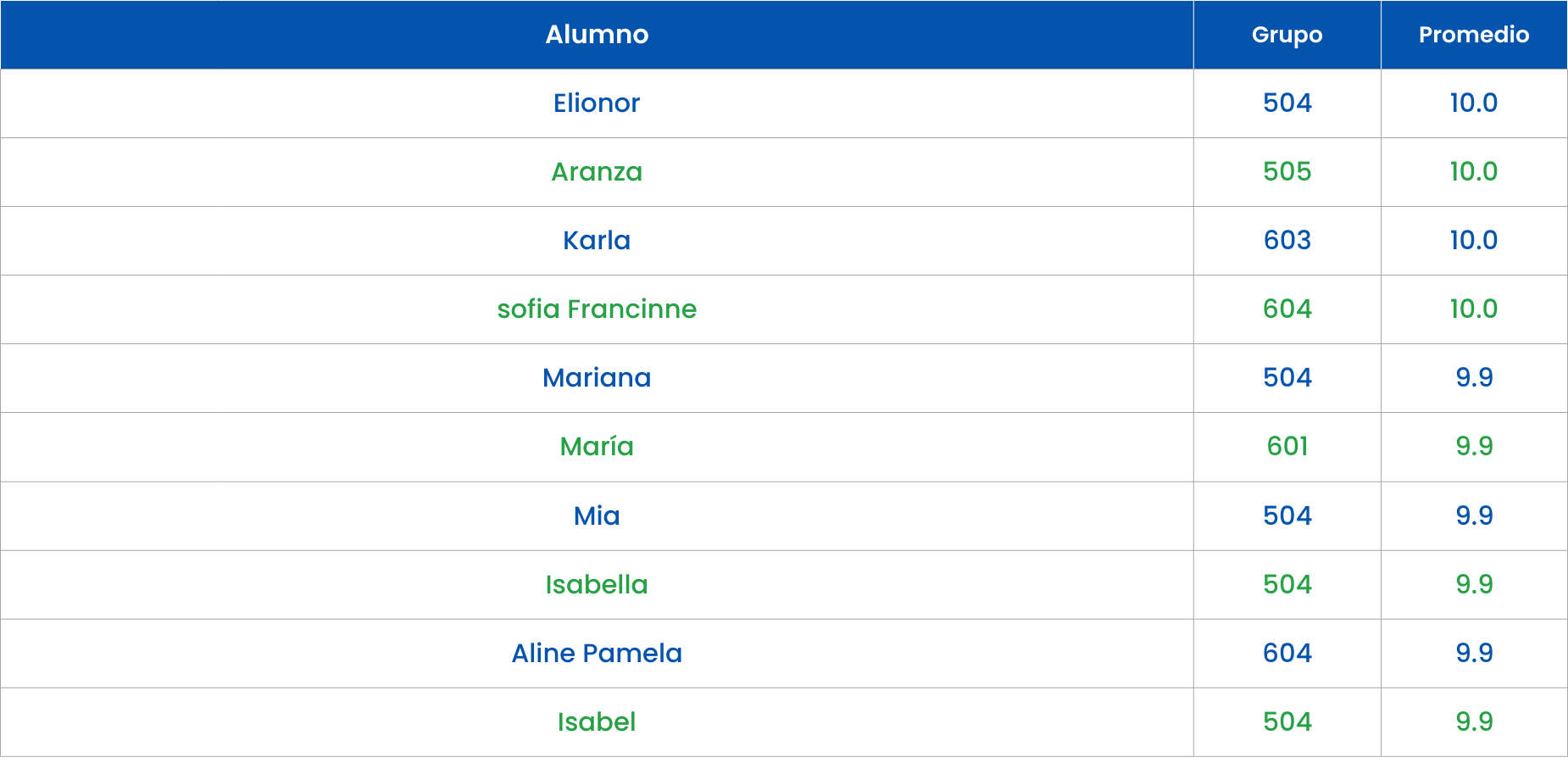Click group 601 in María's row

1287,447
